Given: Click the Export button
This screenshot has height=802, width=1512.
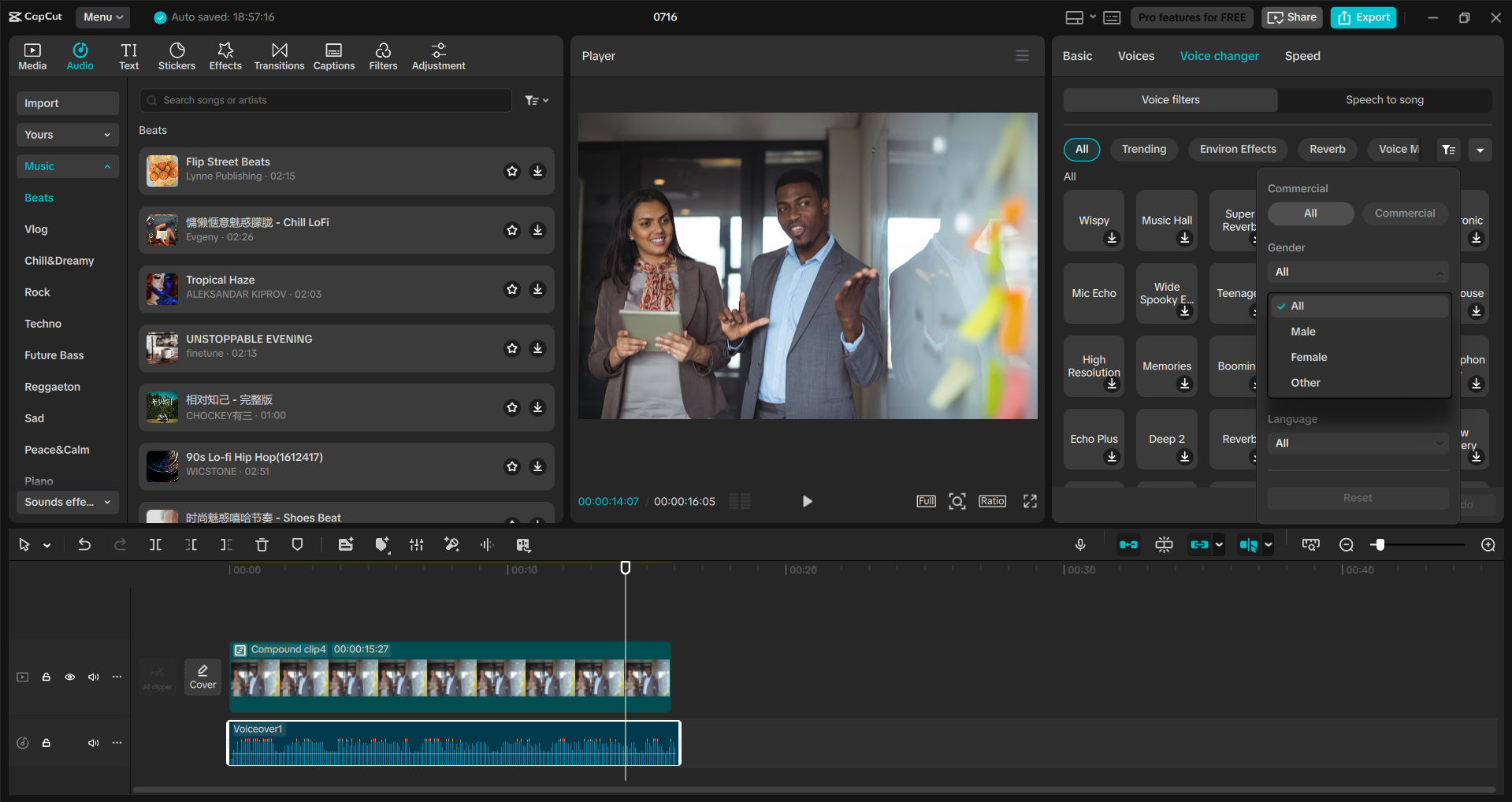Looking at the screenshot, I should pyautogui.click(x=1362, y=17).
